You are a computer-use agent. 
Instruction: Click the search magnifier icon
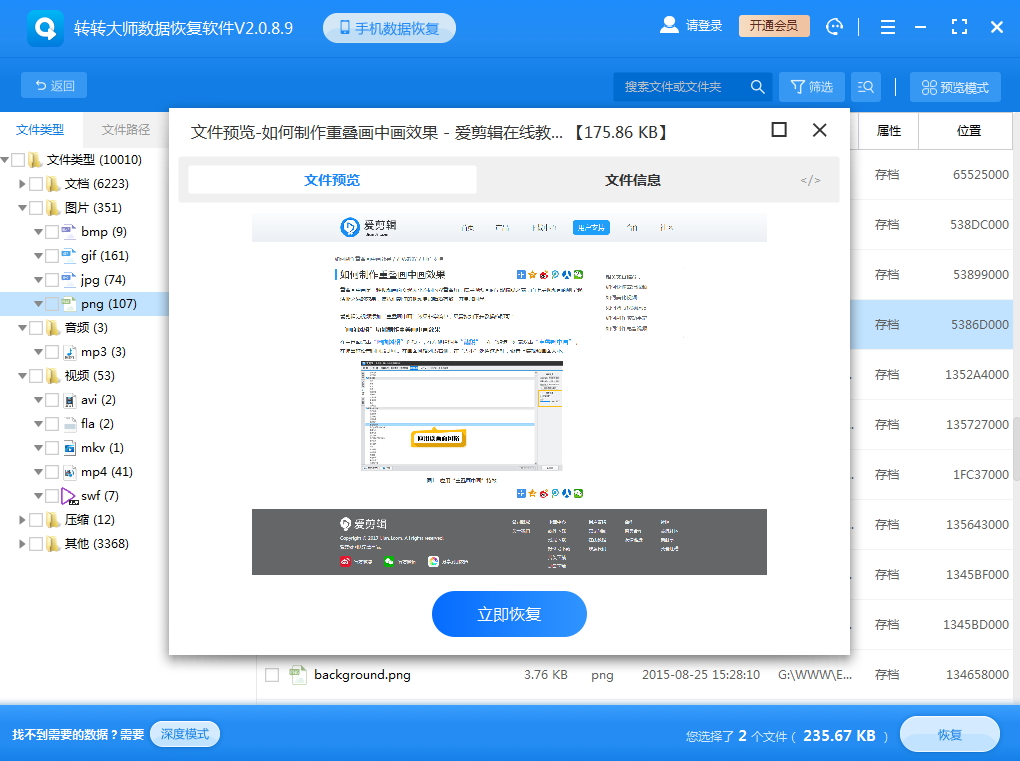pos(757,87)
